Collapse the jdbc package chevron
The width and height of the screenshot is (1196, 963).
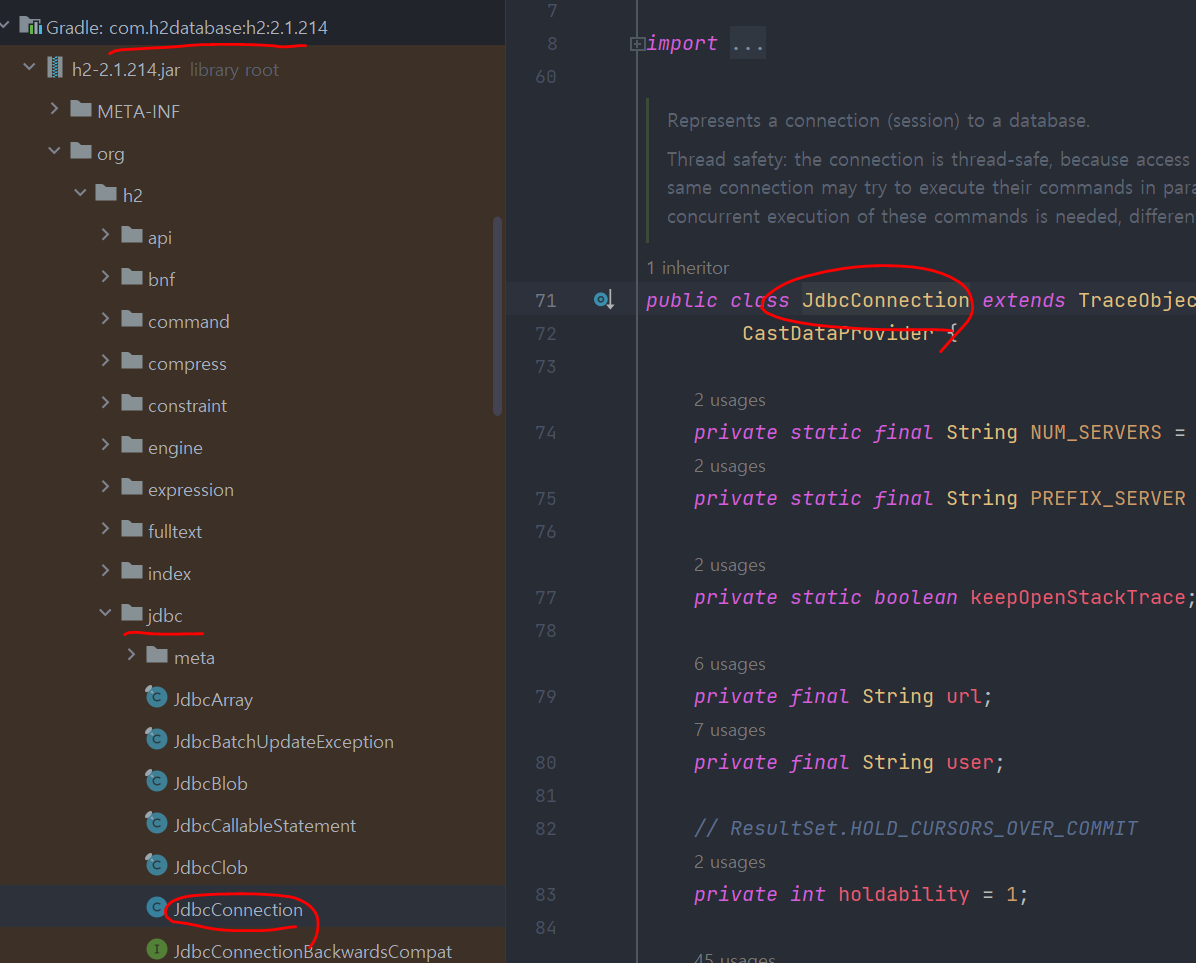(x=105, y=612)
